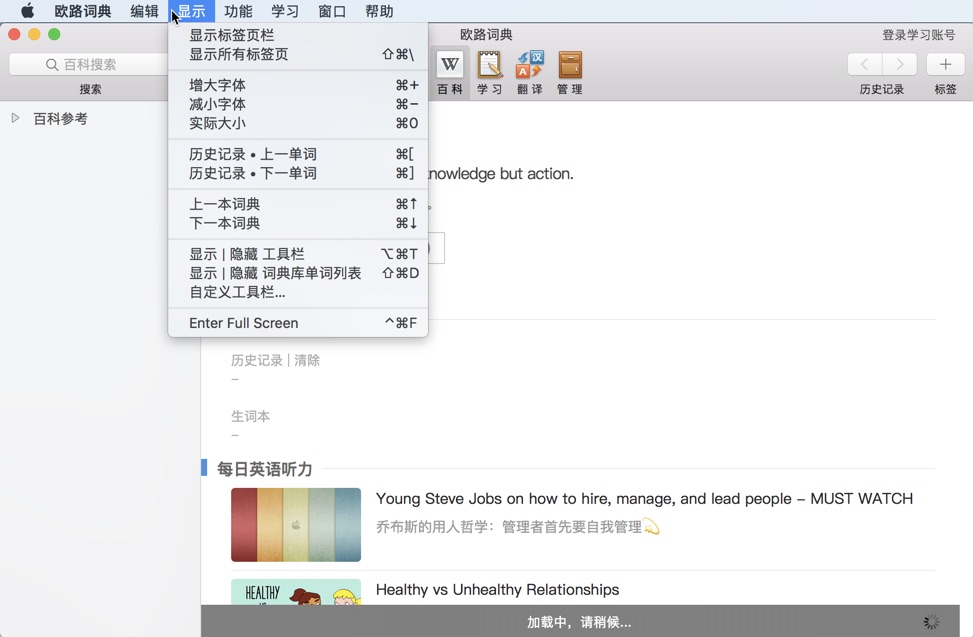Choose 显示所有标签页 menu entry

pyautogui.click(x=298, y=55)
